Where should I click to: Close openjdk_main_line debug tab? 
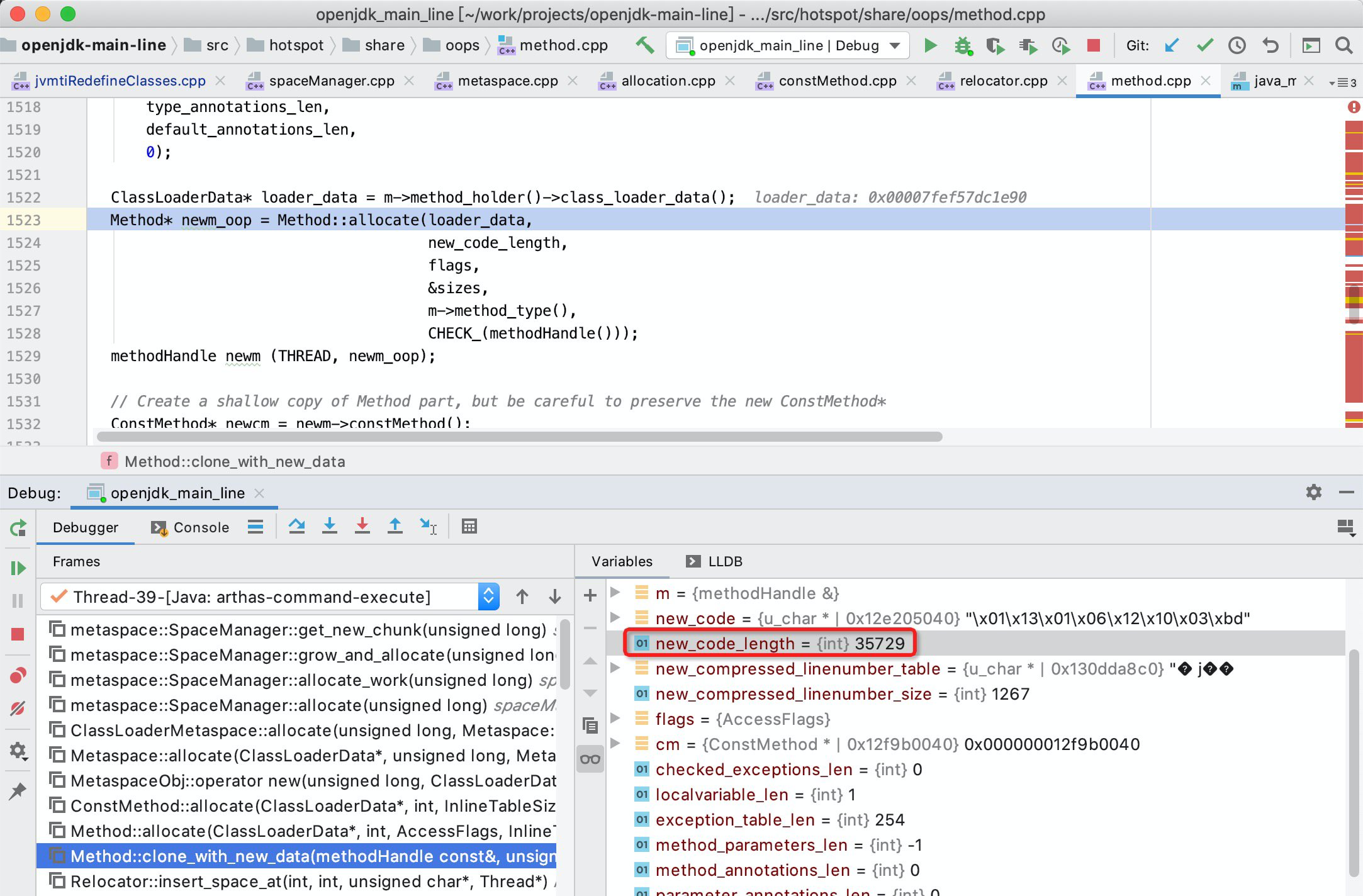[x=259, y=493]
